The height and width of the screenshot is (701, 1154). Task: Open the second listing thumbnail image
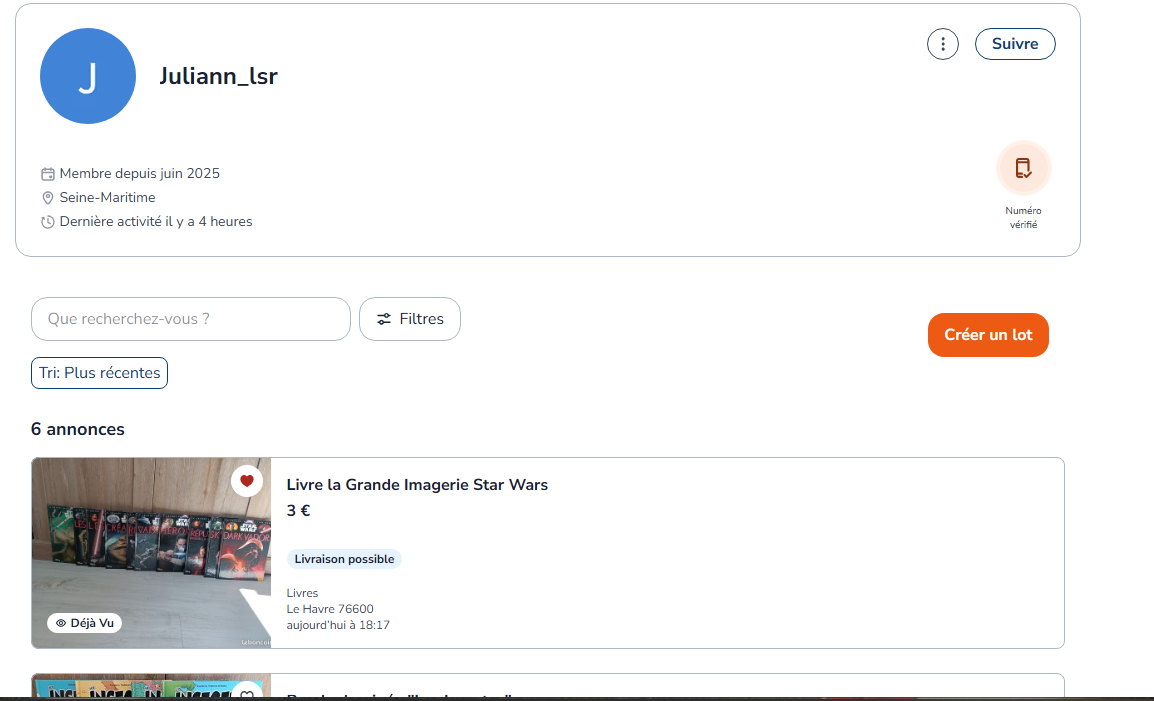click(x=151, y=687)
